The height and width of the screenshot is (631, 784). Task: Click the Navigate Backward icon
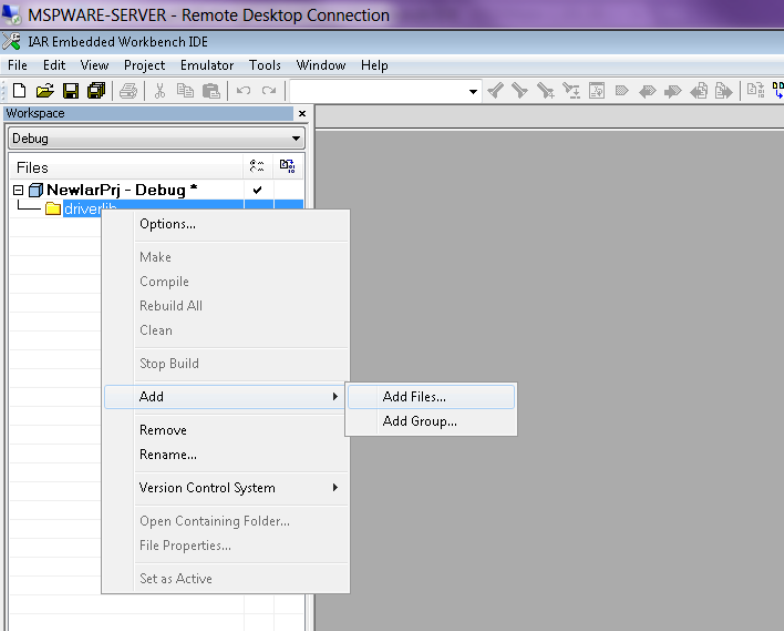pyautogui.click(x=698, y=91)
